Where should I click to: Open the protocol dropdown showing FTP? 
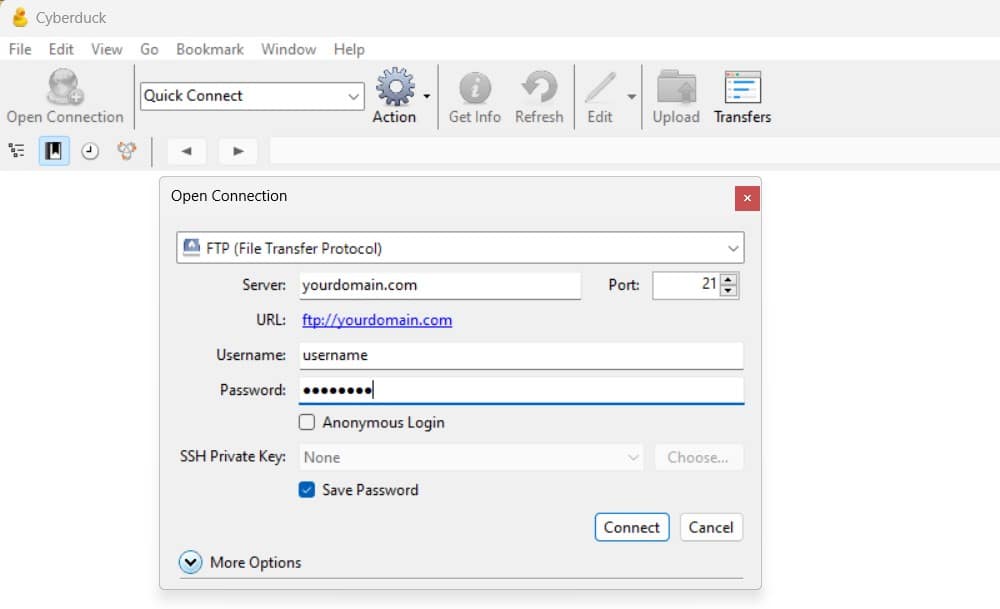click(x=460, y=247)
